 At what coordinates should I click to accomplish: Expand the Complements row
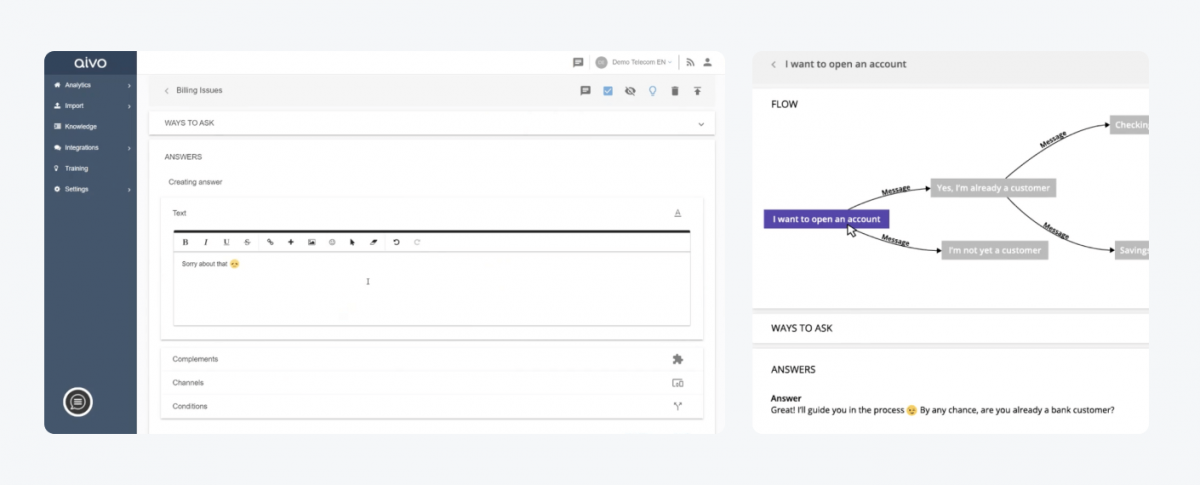[432, 359]
